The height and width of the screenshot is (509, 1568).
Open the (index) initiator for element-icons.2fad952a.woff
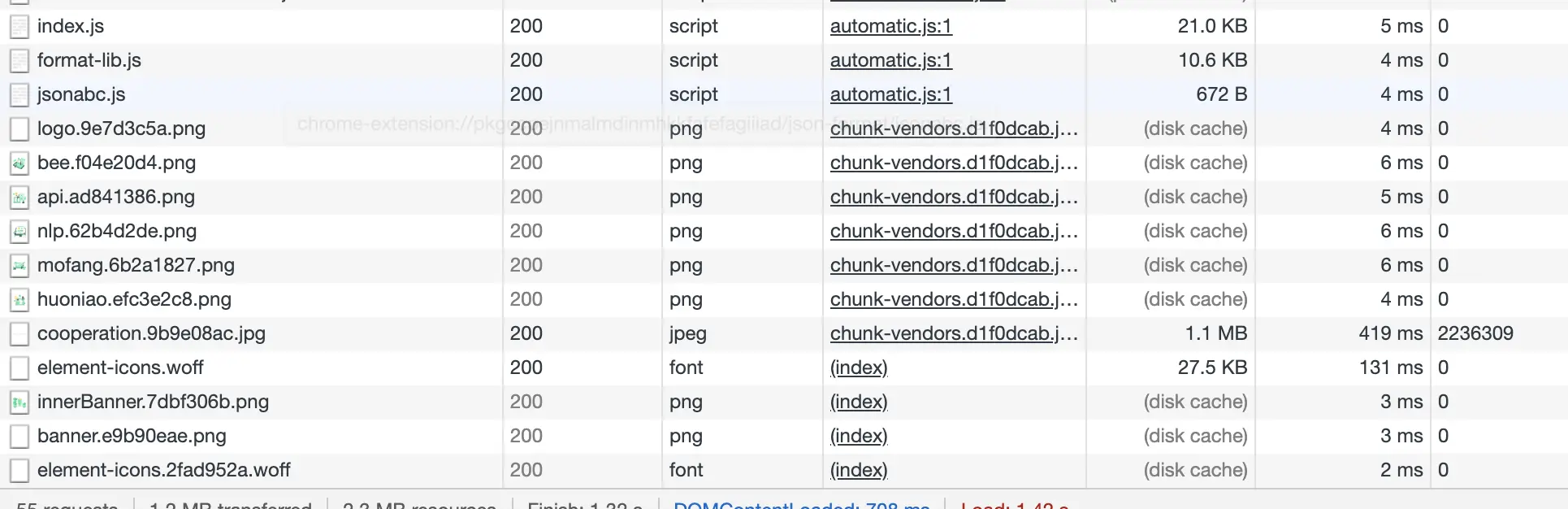point(859,470)
